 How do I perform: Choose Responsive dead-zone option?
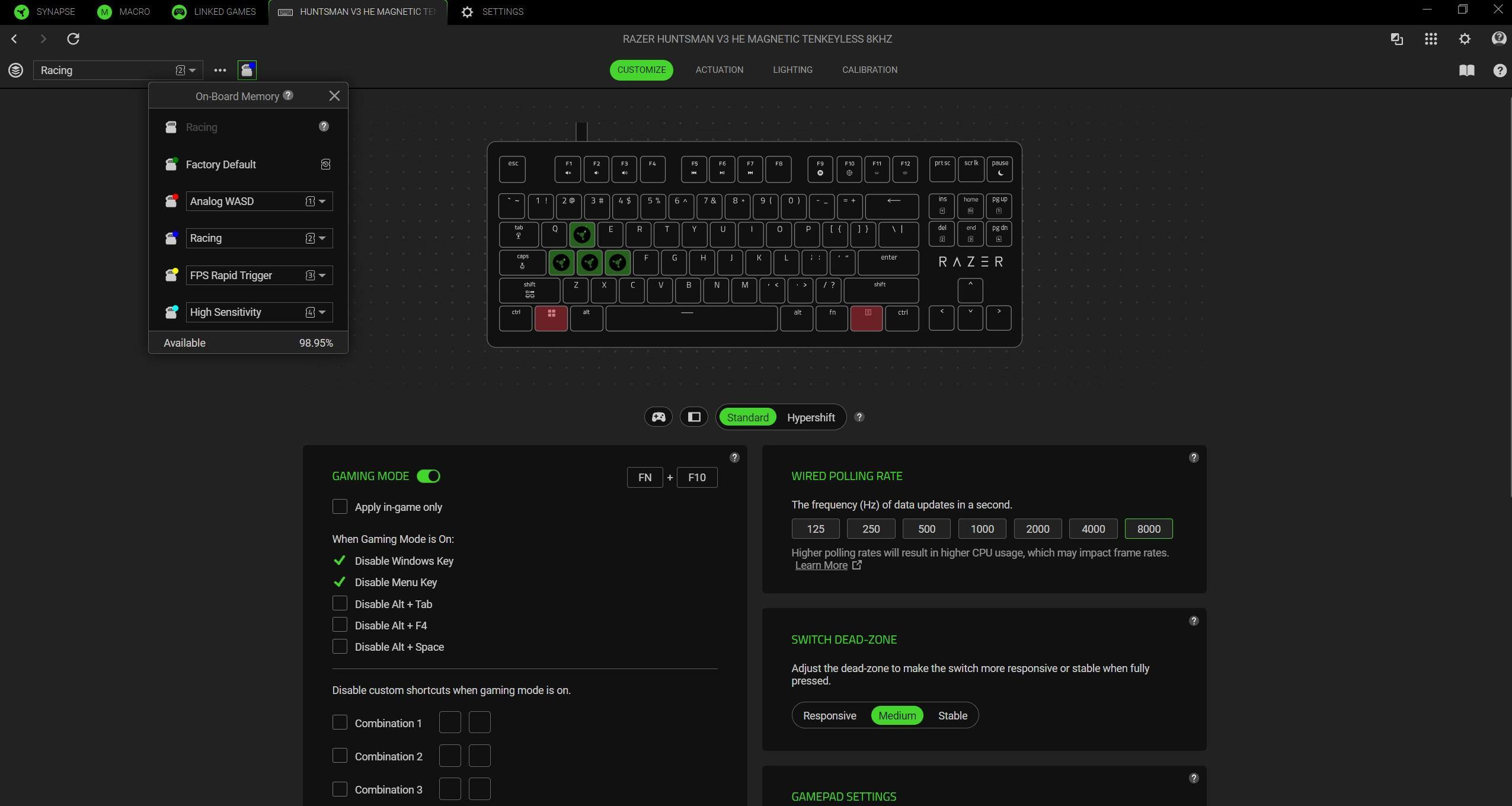click(x=829, y=716)
